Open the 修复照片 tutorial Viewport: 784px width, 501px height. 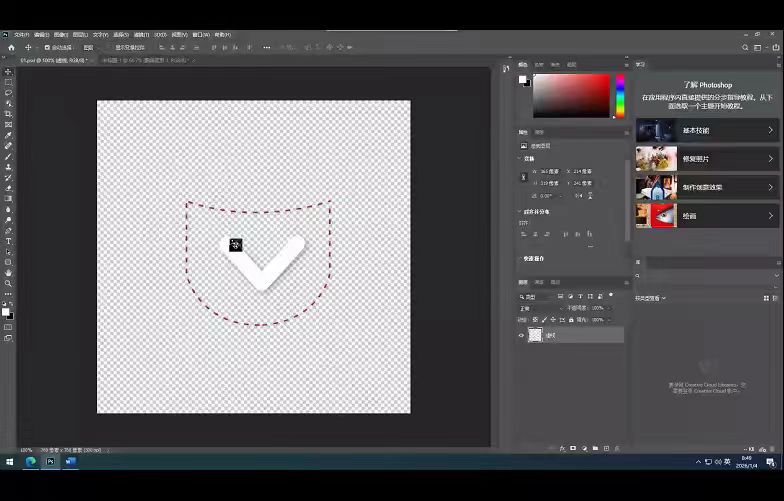pyautogui.click(x=706, y=159)
